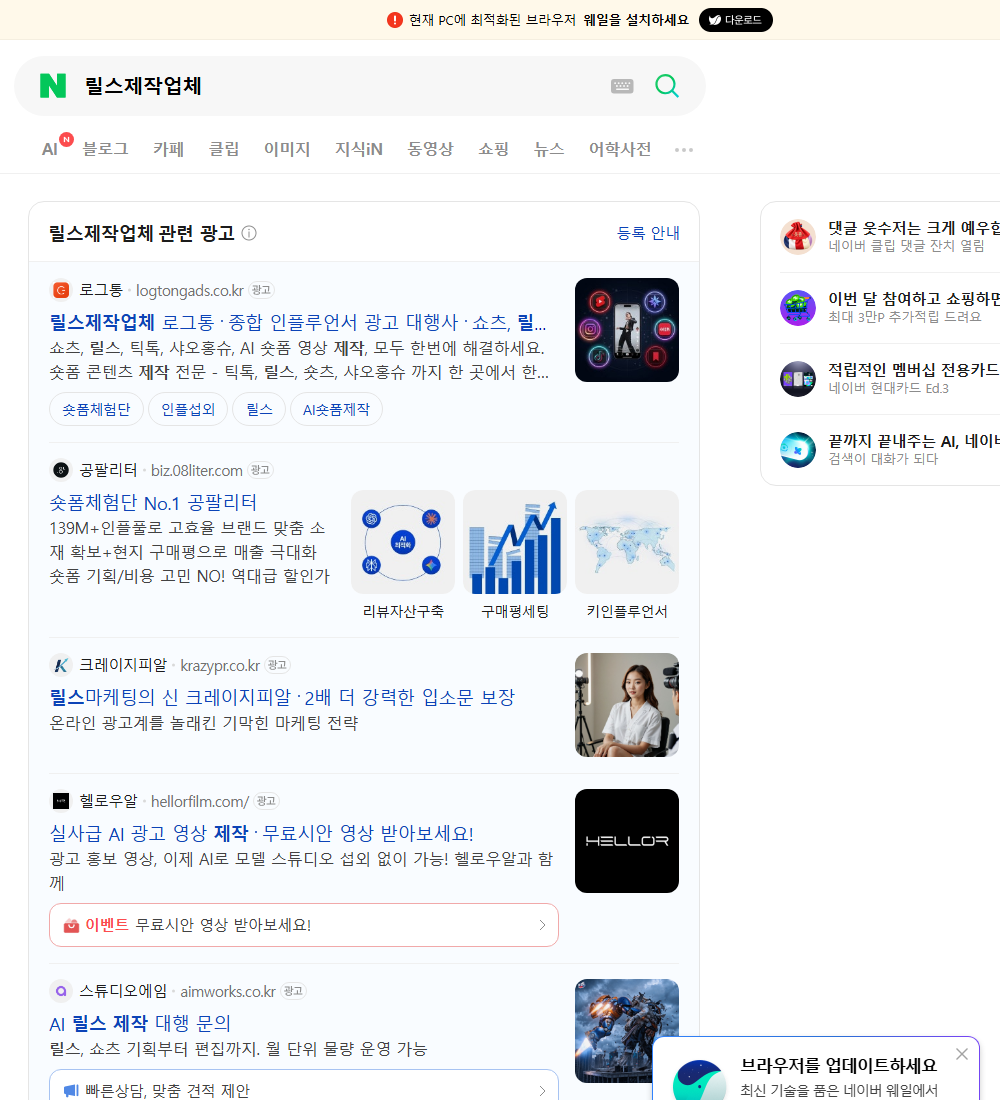The image size is (1000, 1100).
Task: Click the info icon next to 관련 광고 heading
Action: coord(249,233)
